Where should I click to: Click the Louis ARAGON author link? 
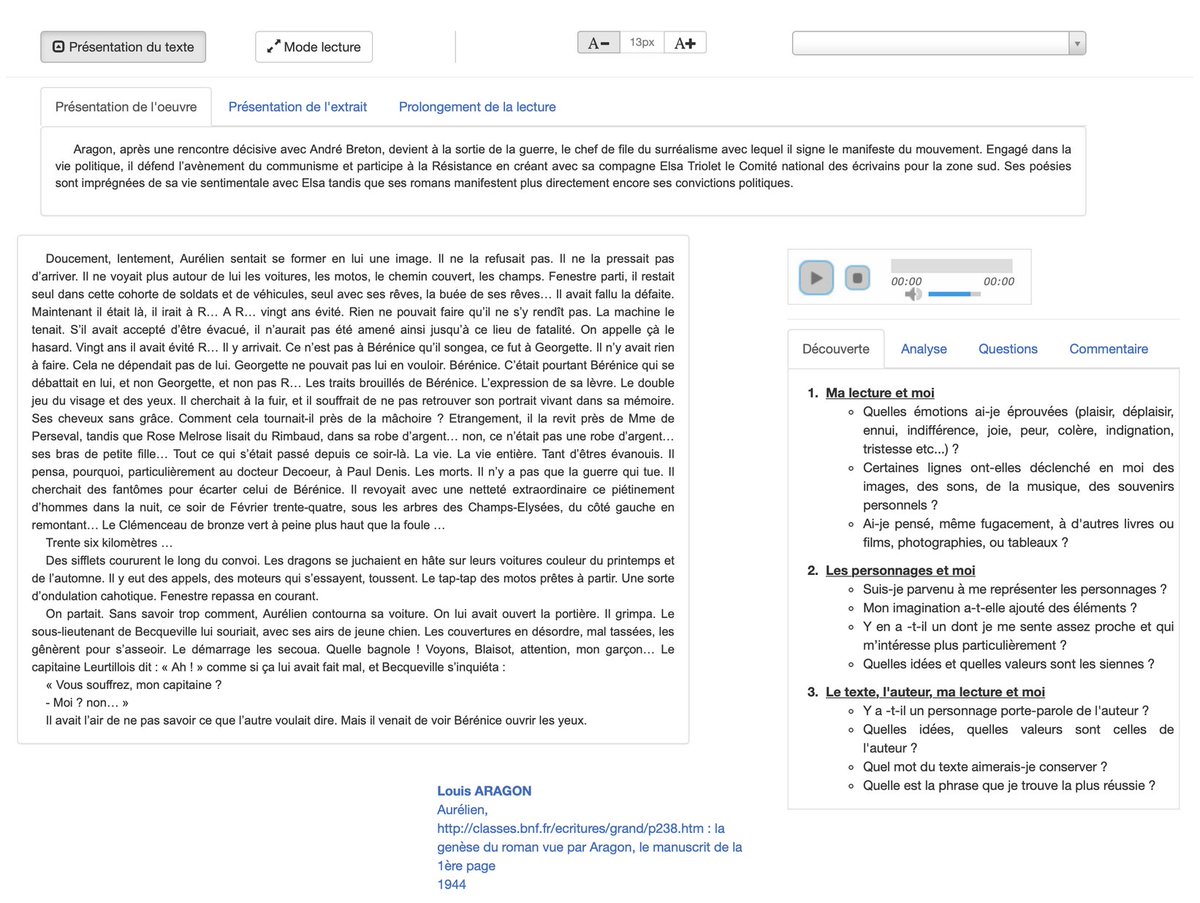484,791
